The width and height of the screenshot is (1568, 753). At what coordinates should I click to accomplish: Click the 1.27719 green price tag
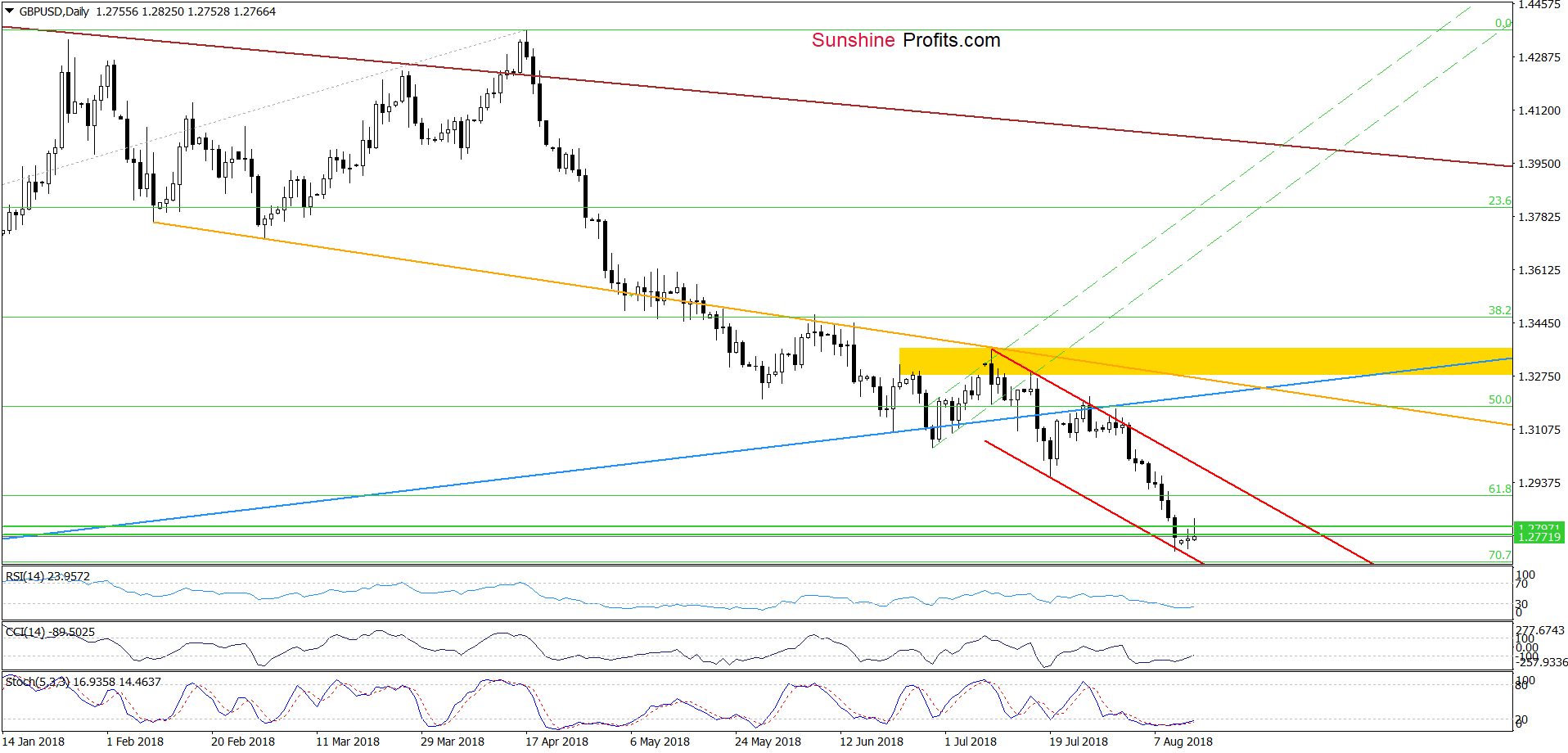click(1539, 537)
